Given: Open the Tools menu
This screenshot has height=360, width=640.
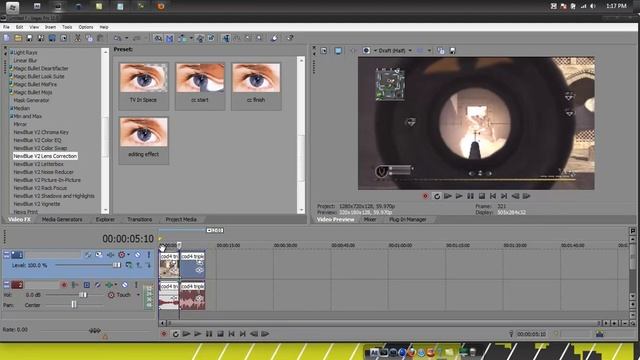Looking at the screenshot, I should [x=67, y=27].
